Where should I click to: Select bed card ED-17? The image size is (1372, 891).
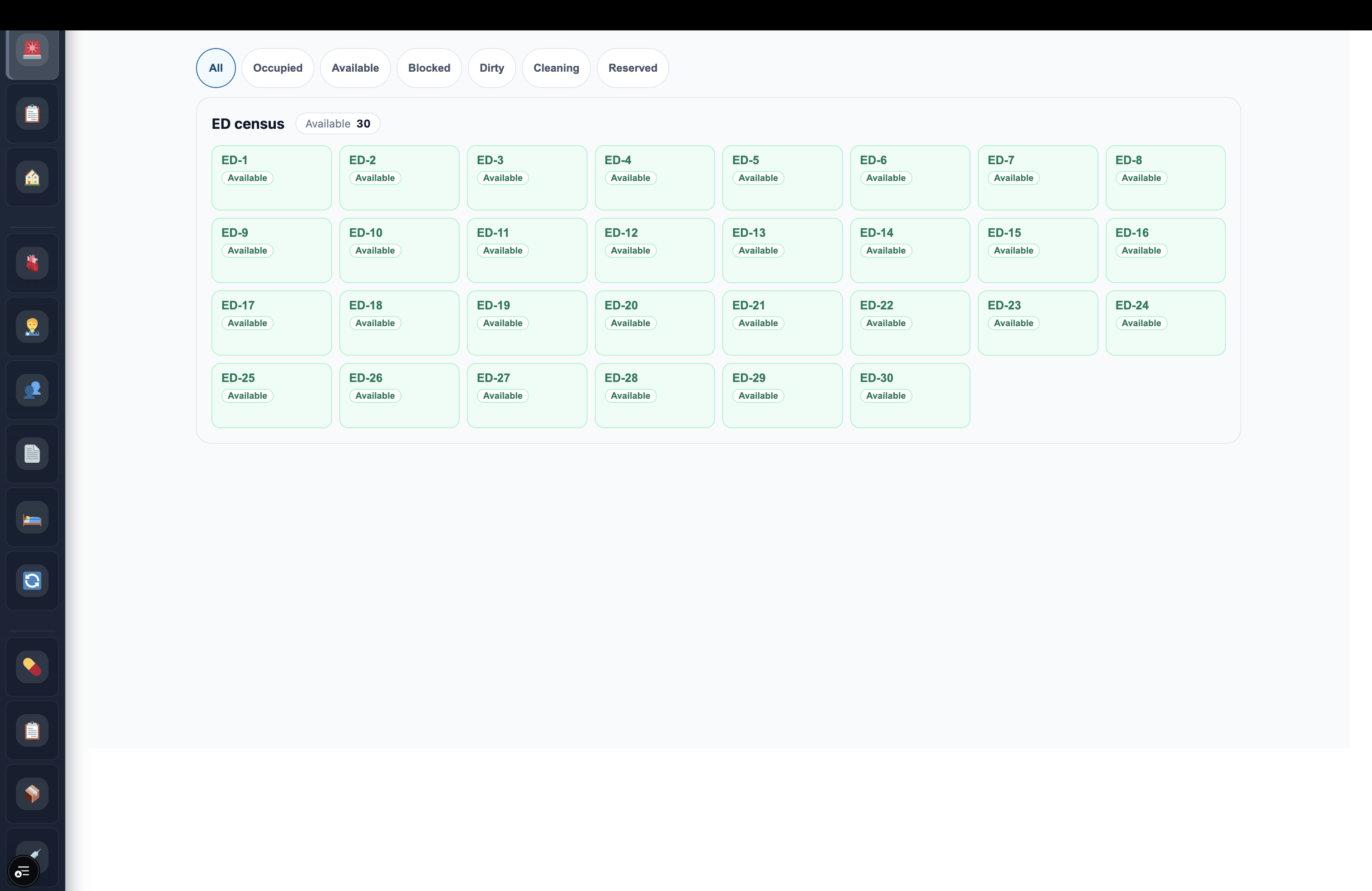[x=271, y=323]
